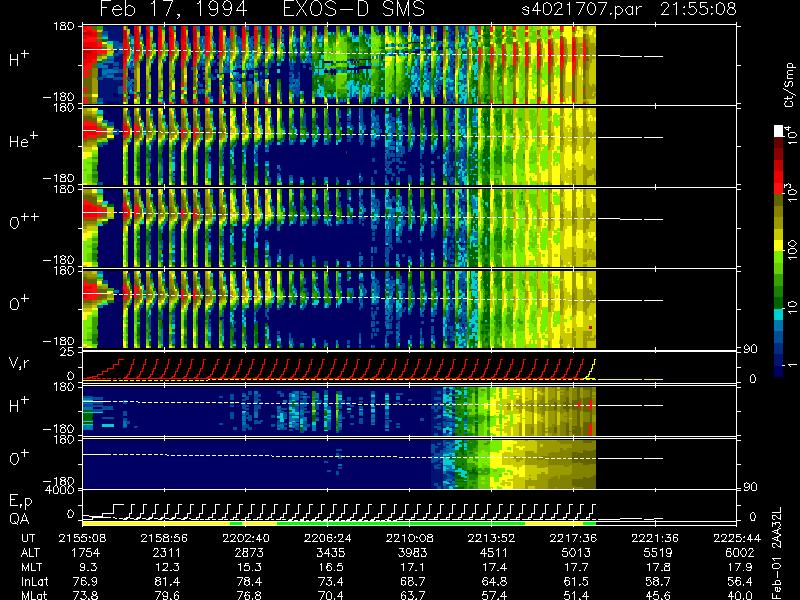Click the MLT value '17.1'
Screen dimensions: 800x600
tap(412, 567)
